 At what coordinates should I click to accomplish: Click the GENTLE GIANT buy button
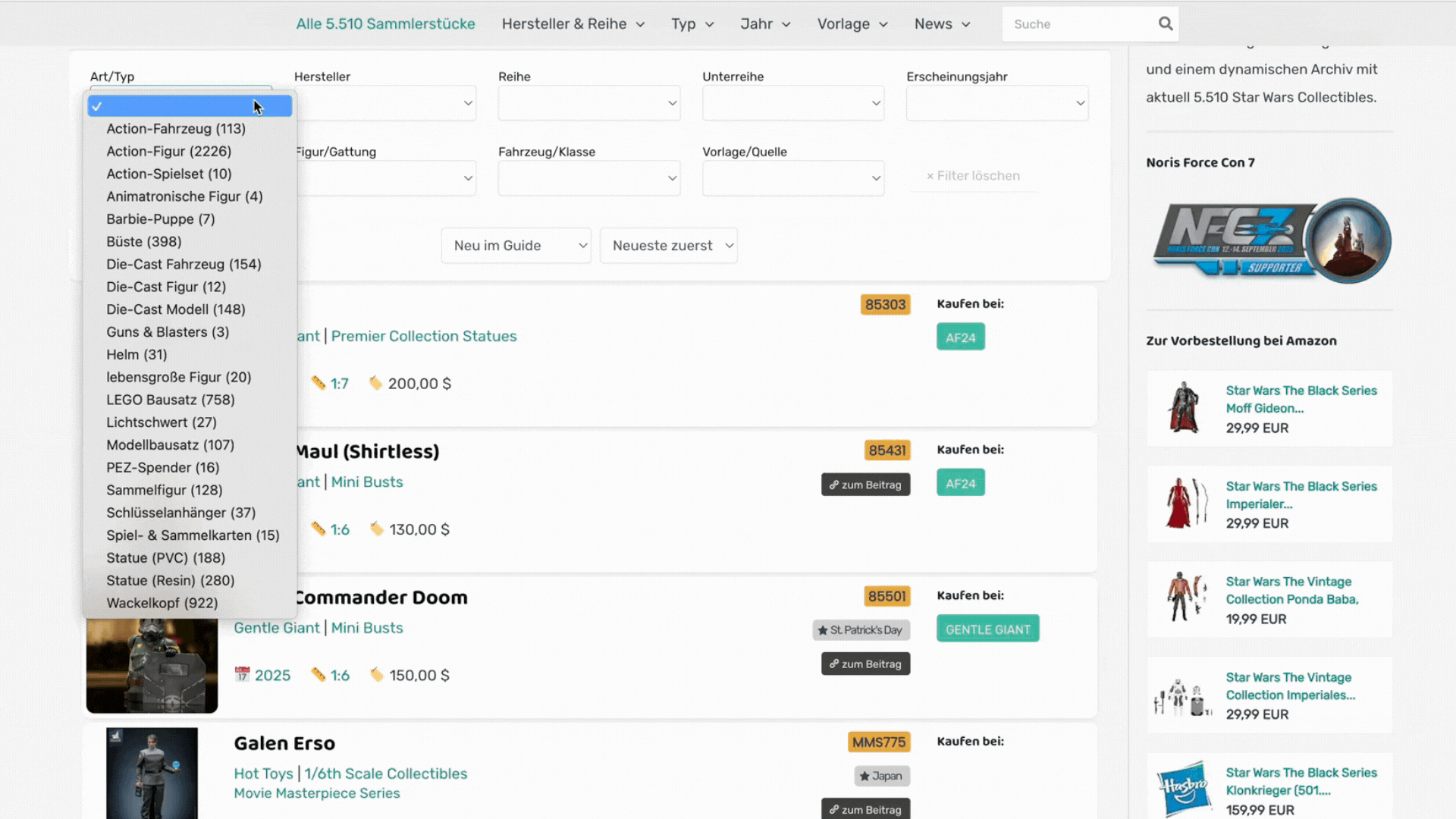(987, 629)
